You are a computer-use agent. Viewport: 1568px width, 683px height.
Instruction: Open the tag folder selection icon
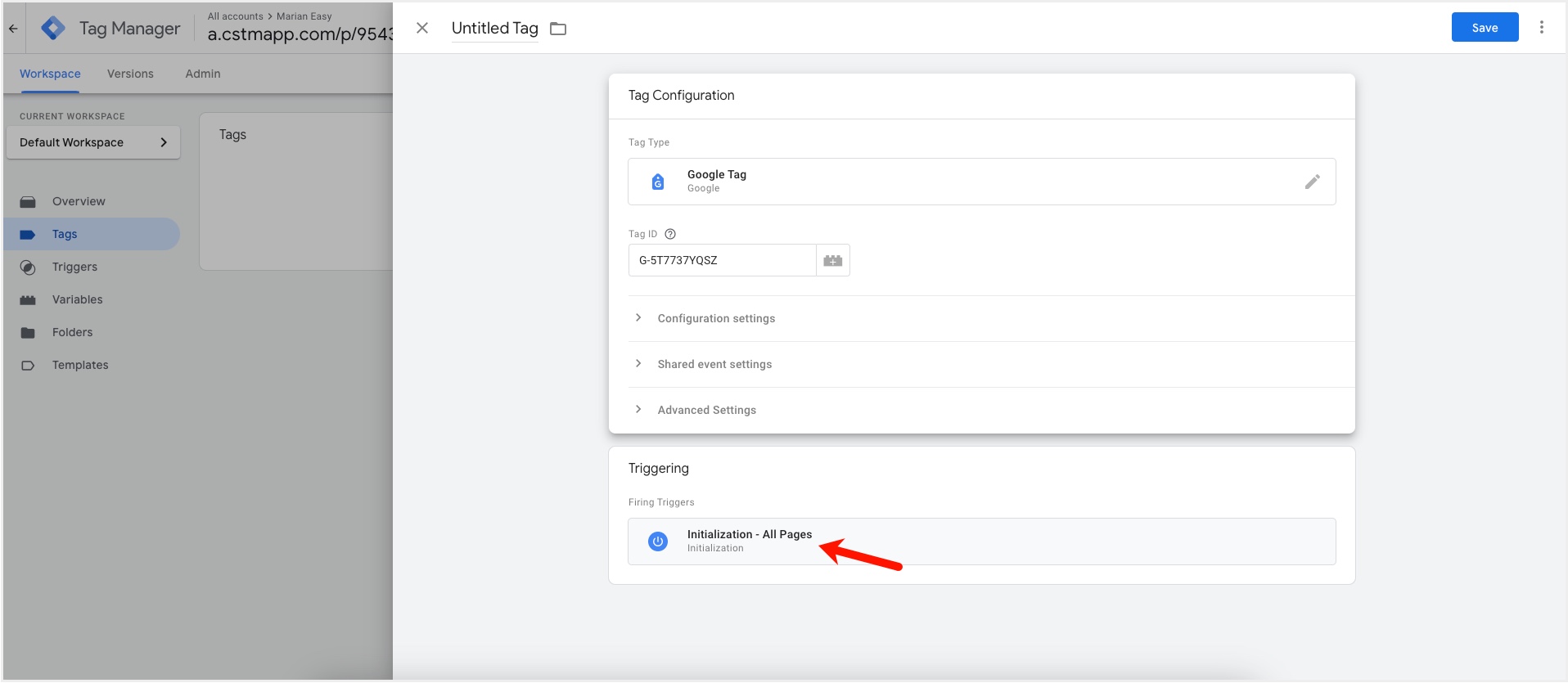coord(558,29)
